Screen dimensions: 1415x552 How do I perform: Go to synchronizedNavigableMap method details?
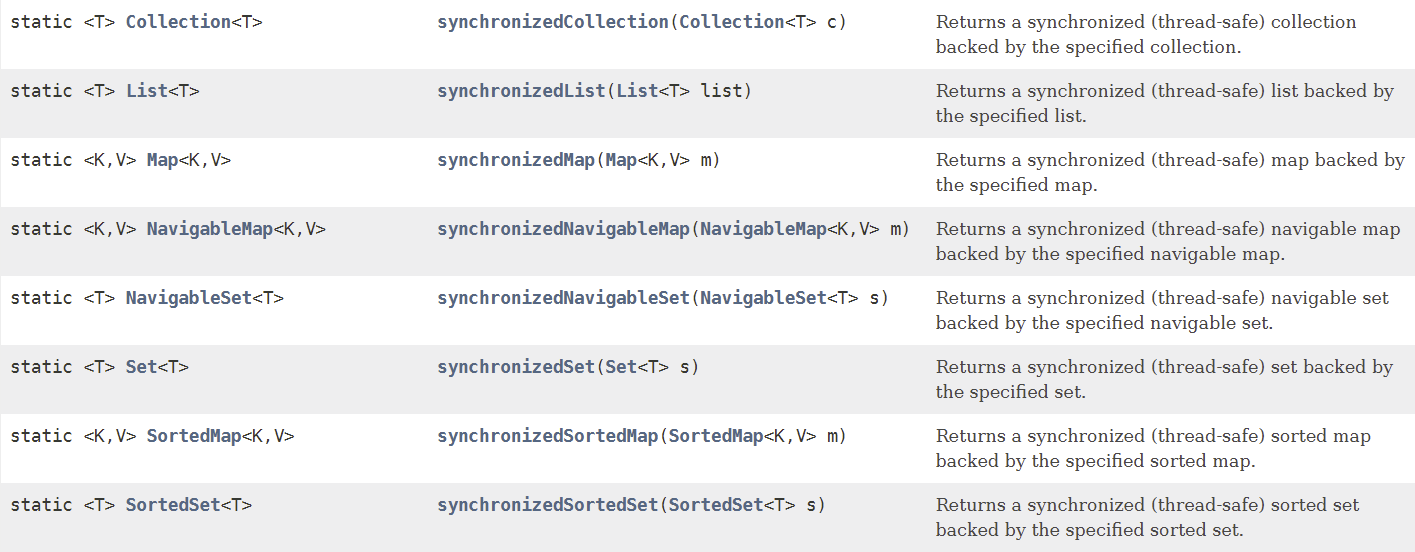pyautogui.click(x=563, y=229)
